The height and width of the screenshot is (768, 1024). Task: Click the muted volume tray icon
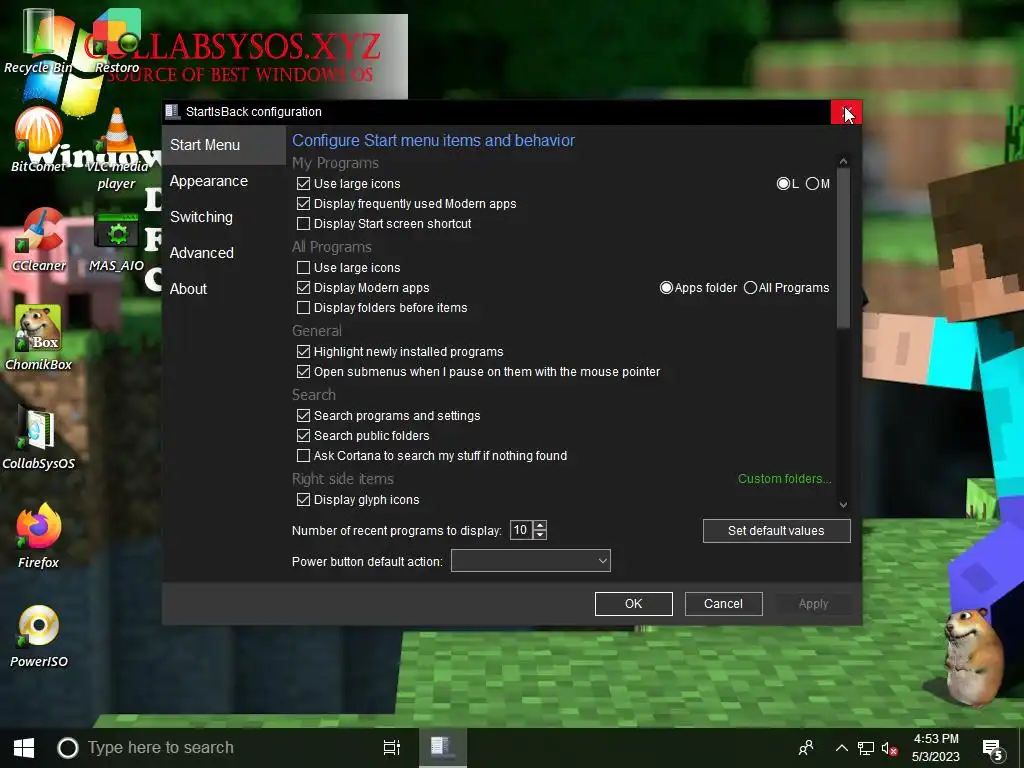coord(889,748)
